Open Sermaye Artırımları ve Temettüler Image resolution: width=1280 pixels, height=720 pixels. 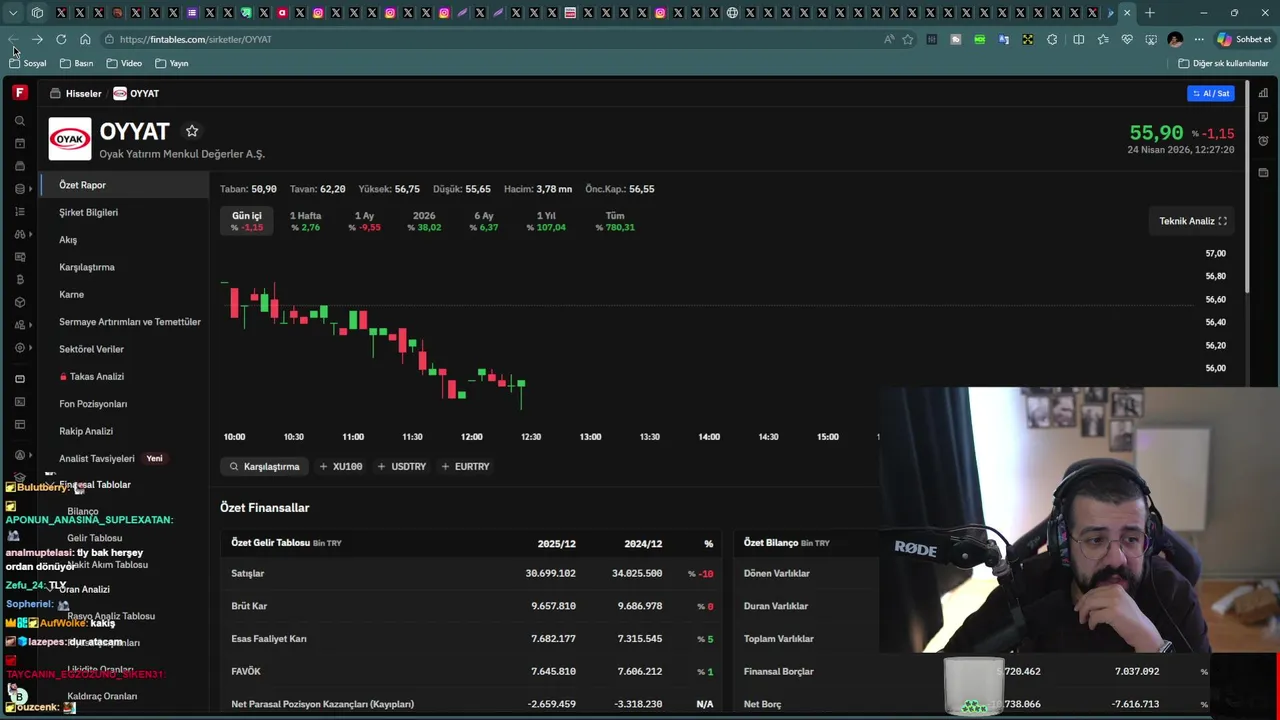pos(130,322)
